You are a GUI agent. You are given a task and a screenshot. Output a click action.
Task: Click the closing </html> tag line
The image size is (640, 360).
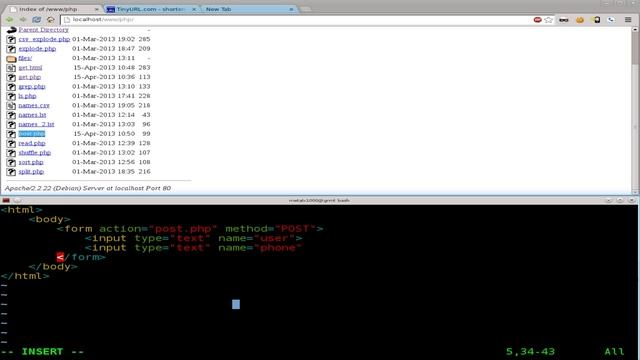25,276
